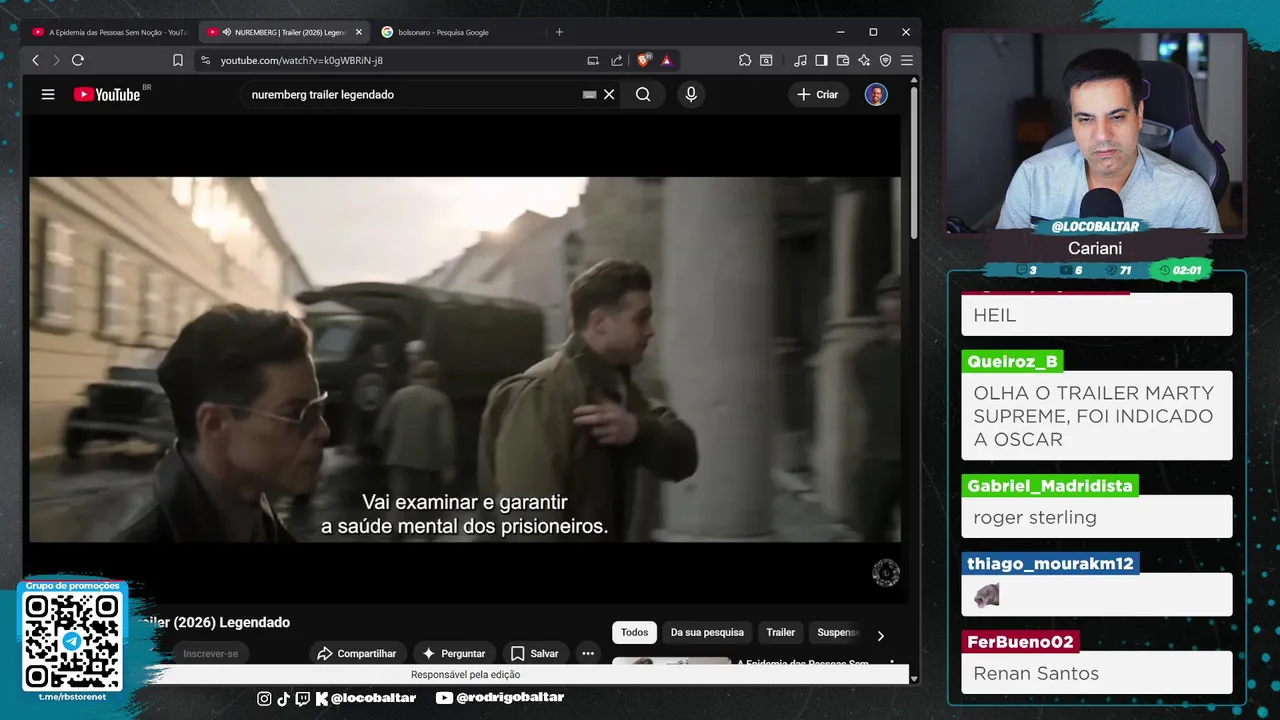The width and height of the screenshot is (1280, 720).
Task: Open the Brave VPN shield icon
Action: tap(885, 60)
